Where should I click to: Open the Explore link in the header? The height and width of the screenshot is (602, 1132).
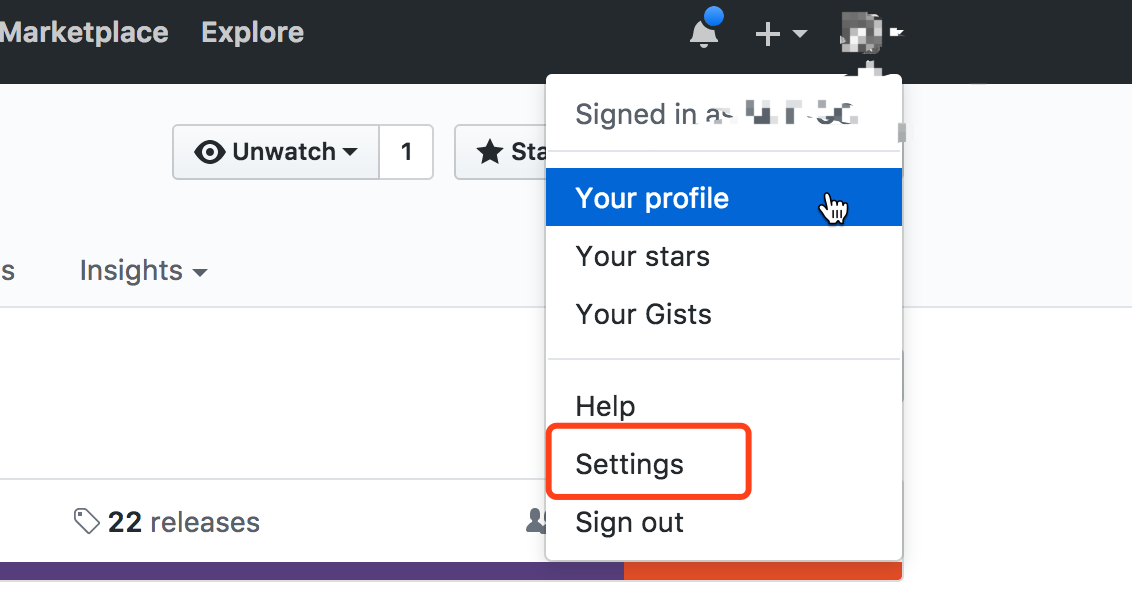[252, 32]
